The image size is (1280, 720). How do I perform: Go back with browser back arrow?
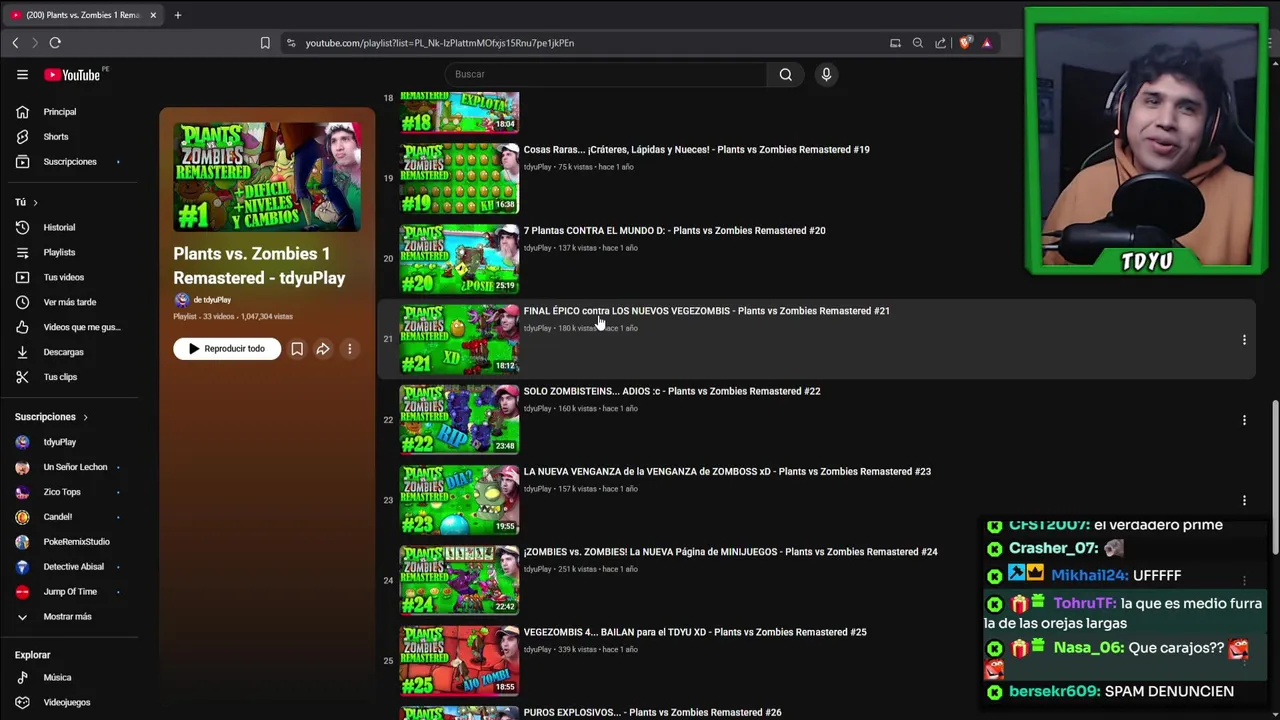pos(15,43)
